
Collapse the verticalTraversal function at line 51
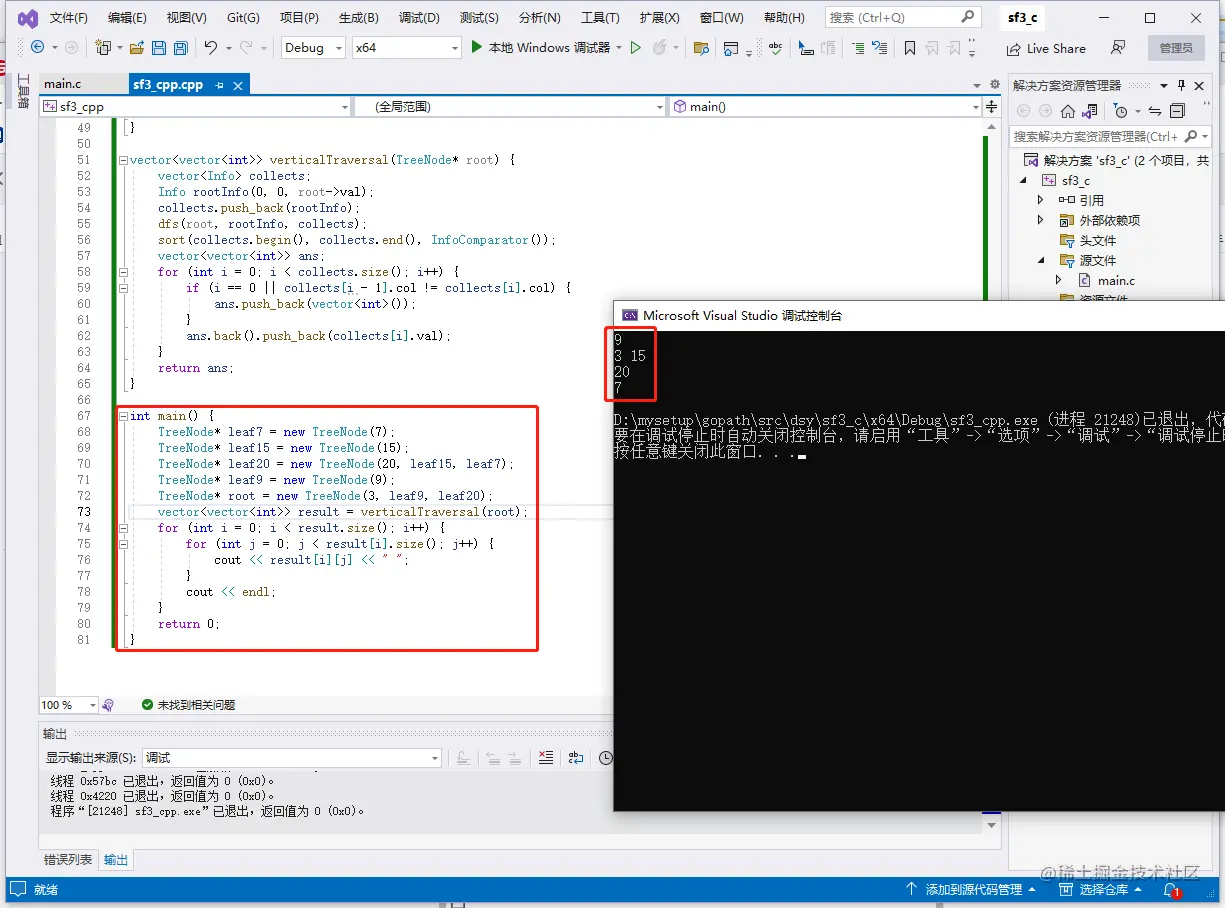123,160
